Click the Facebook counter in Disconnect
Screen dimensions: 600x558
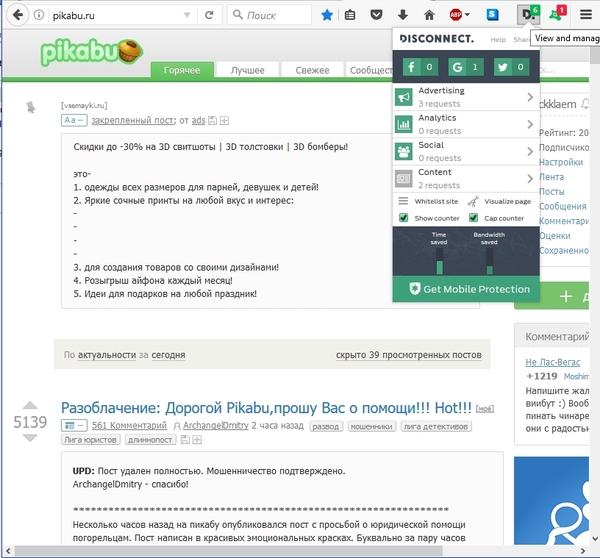click(419, 67)
